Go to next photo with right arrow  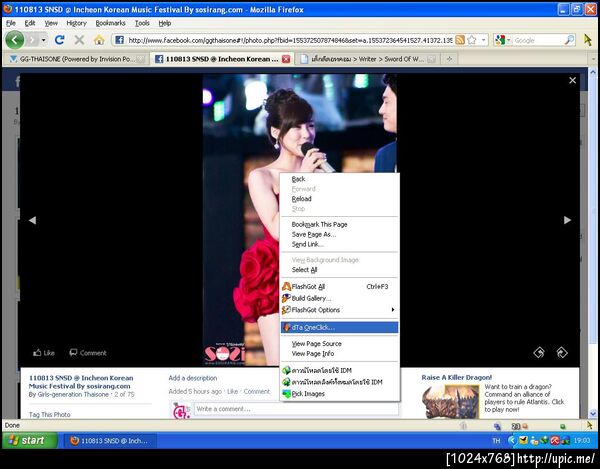[567, 220]
